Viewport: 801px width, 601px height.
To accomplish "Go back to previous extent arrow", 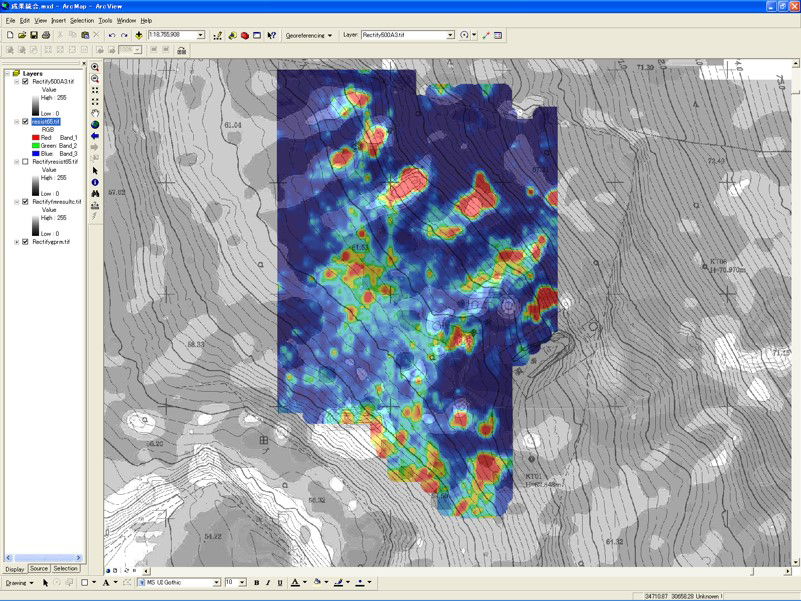I will (95, 136).
